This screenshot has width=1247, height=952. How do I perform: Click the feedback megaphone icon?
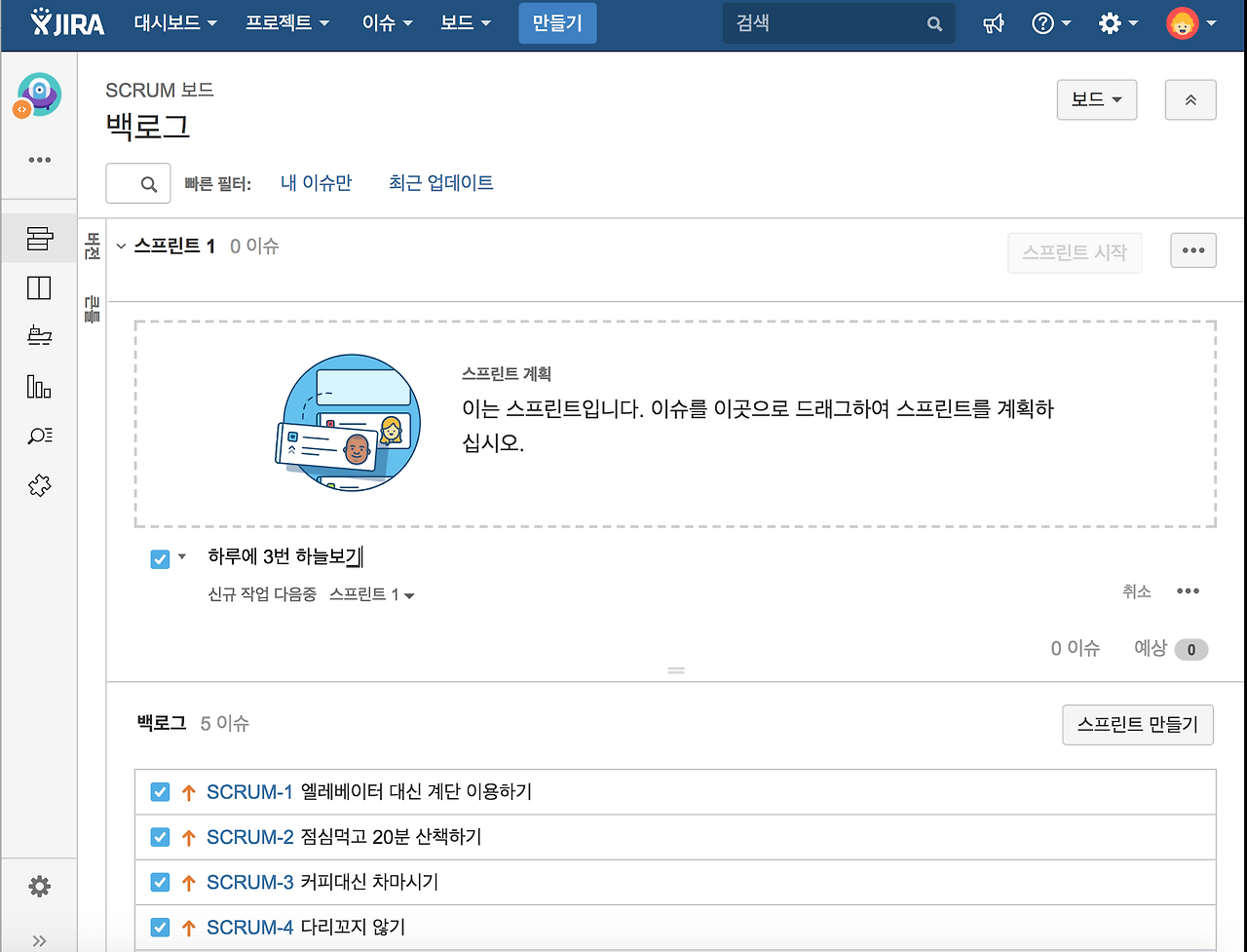[x=994, y=22]
